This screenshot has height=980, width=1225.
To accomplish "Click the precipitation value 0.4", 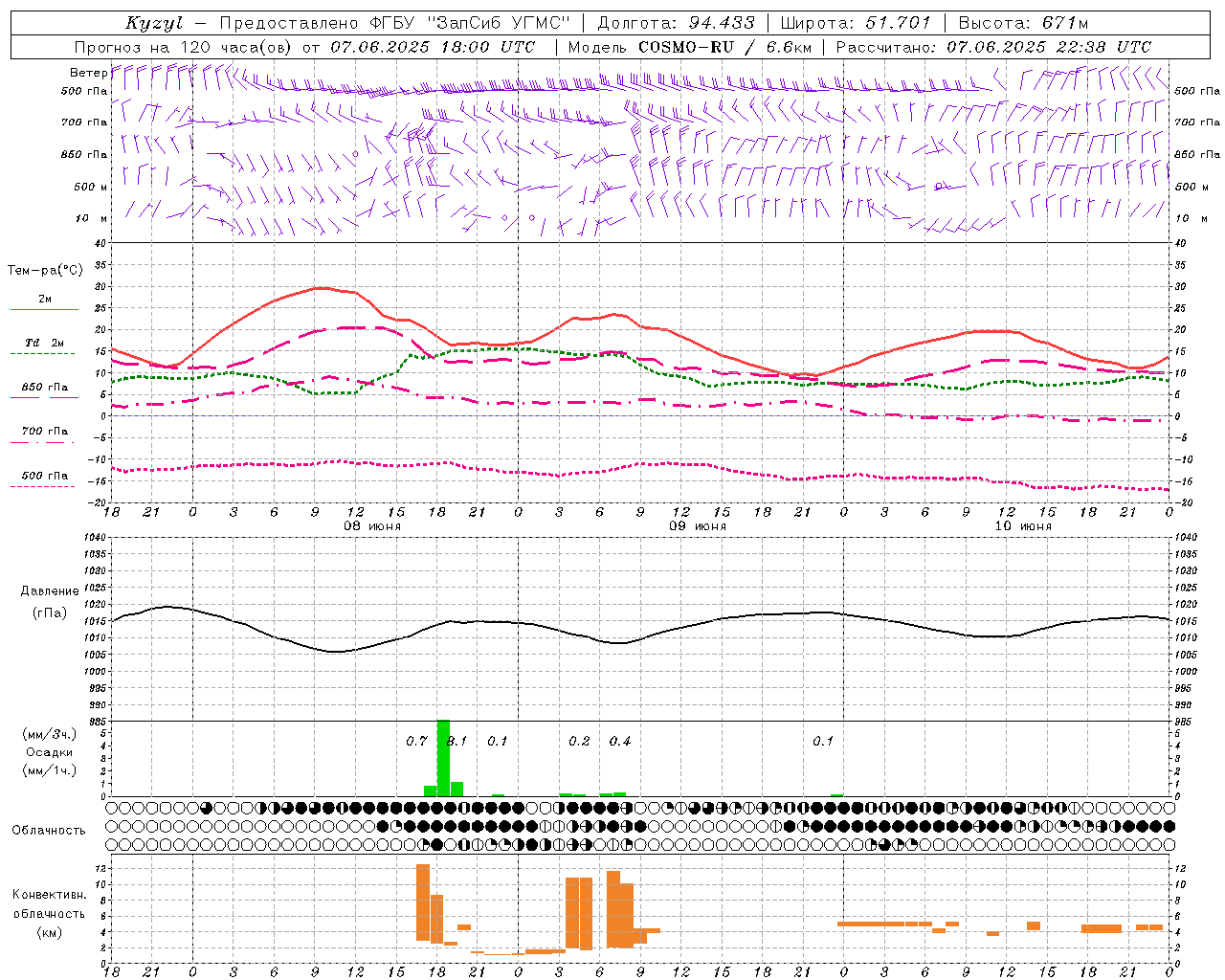I will tap(620, 741).
